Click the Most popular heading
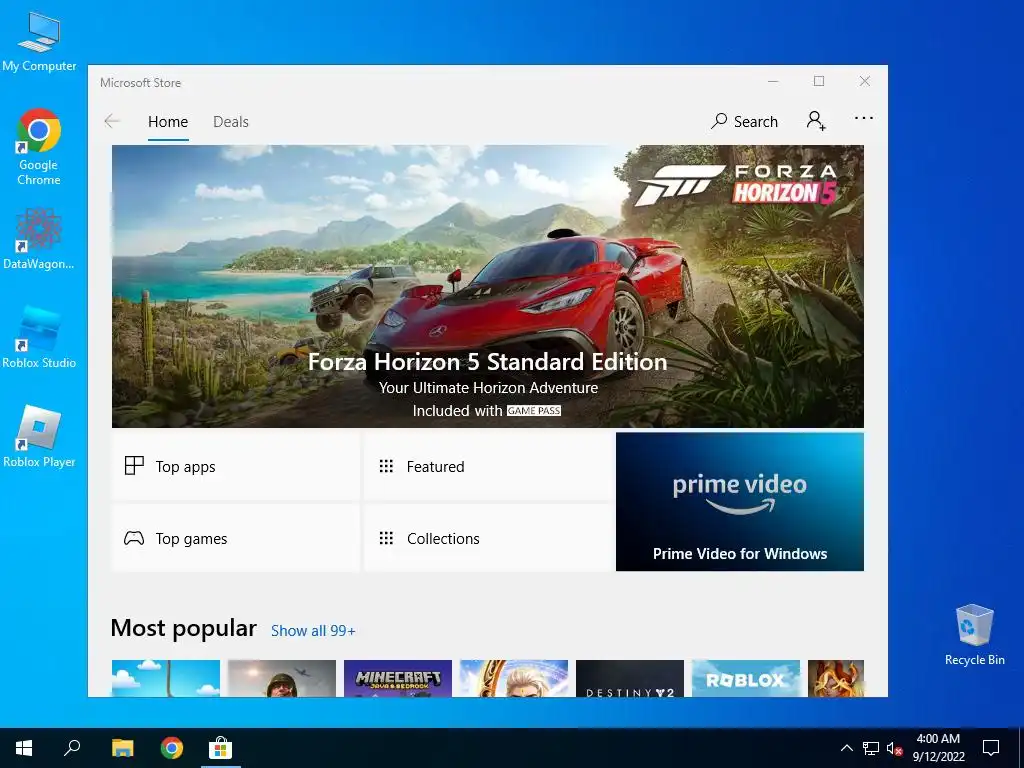The image size is (1024, 768). coord(184,628)
